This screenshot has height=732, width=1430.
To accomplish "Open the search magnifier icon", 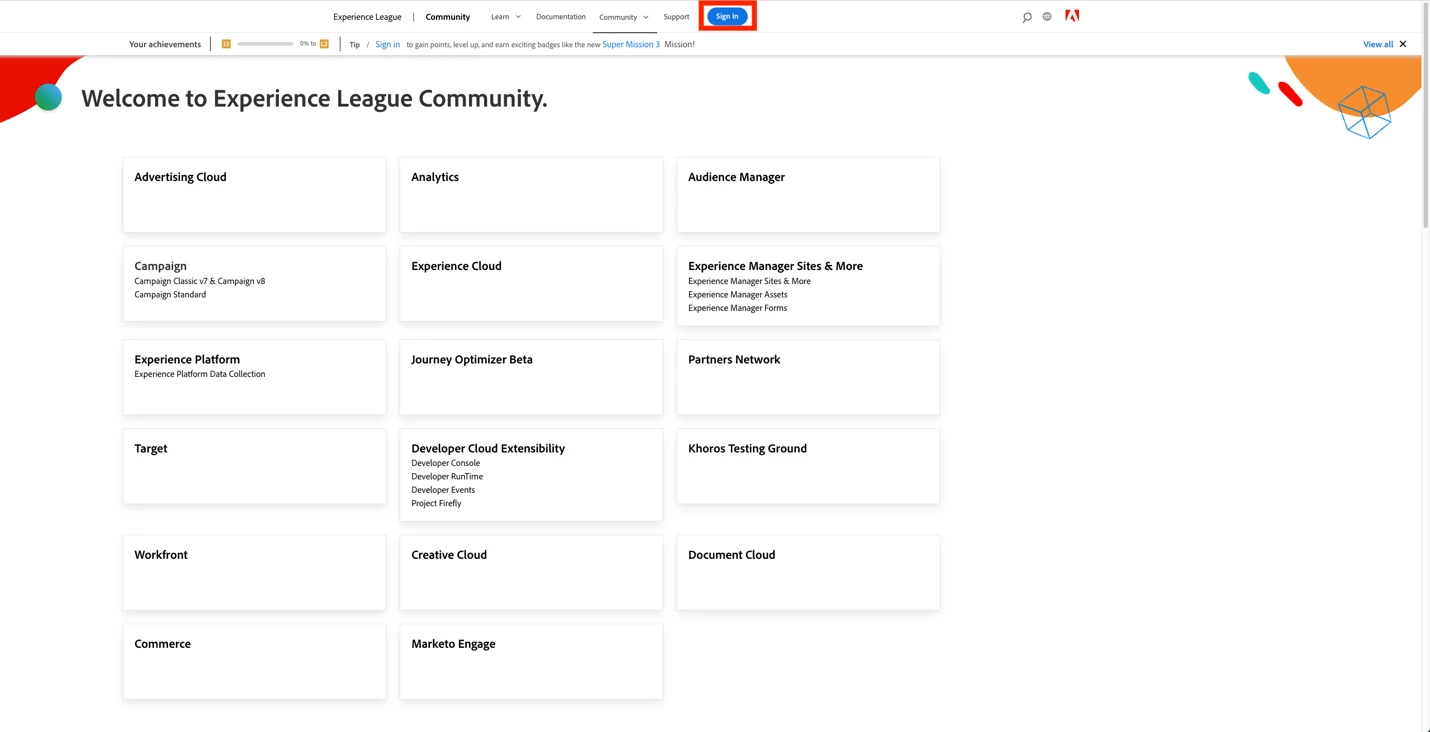I will (1027, 17).
